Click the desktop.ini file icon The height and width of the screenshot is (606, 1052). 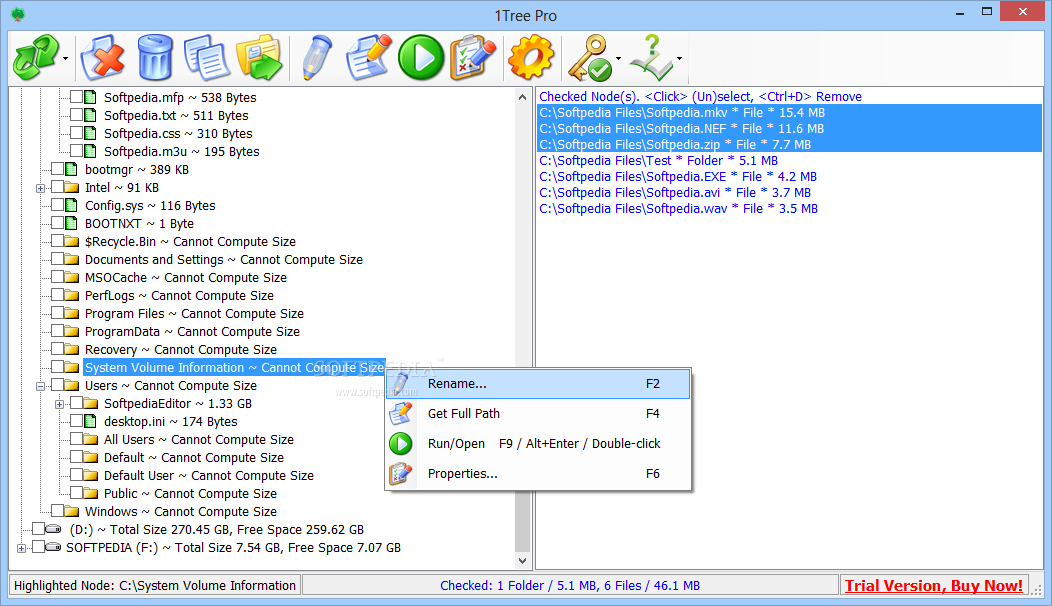click(91, 421)
